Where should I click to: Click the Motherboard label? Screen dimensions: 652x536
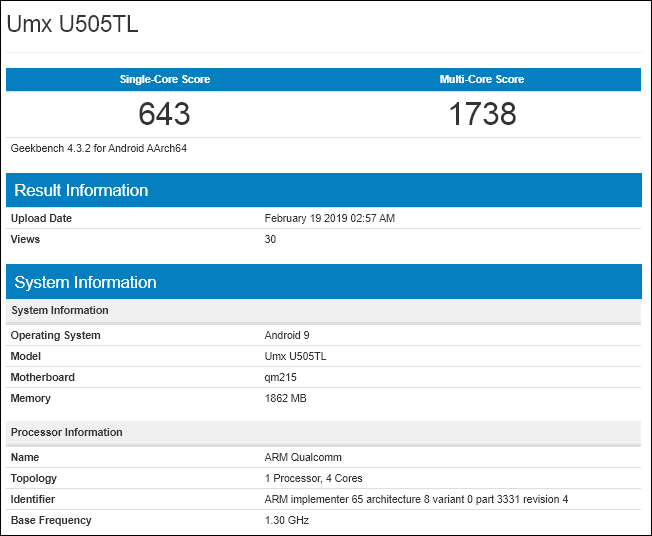coord(43,377)
